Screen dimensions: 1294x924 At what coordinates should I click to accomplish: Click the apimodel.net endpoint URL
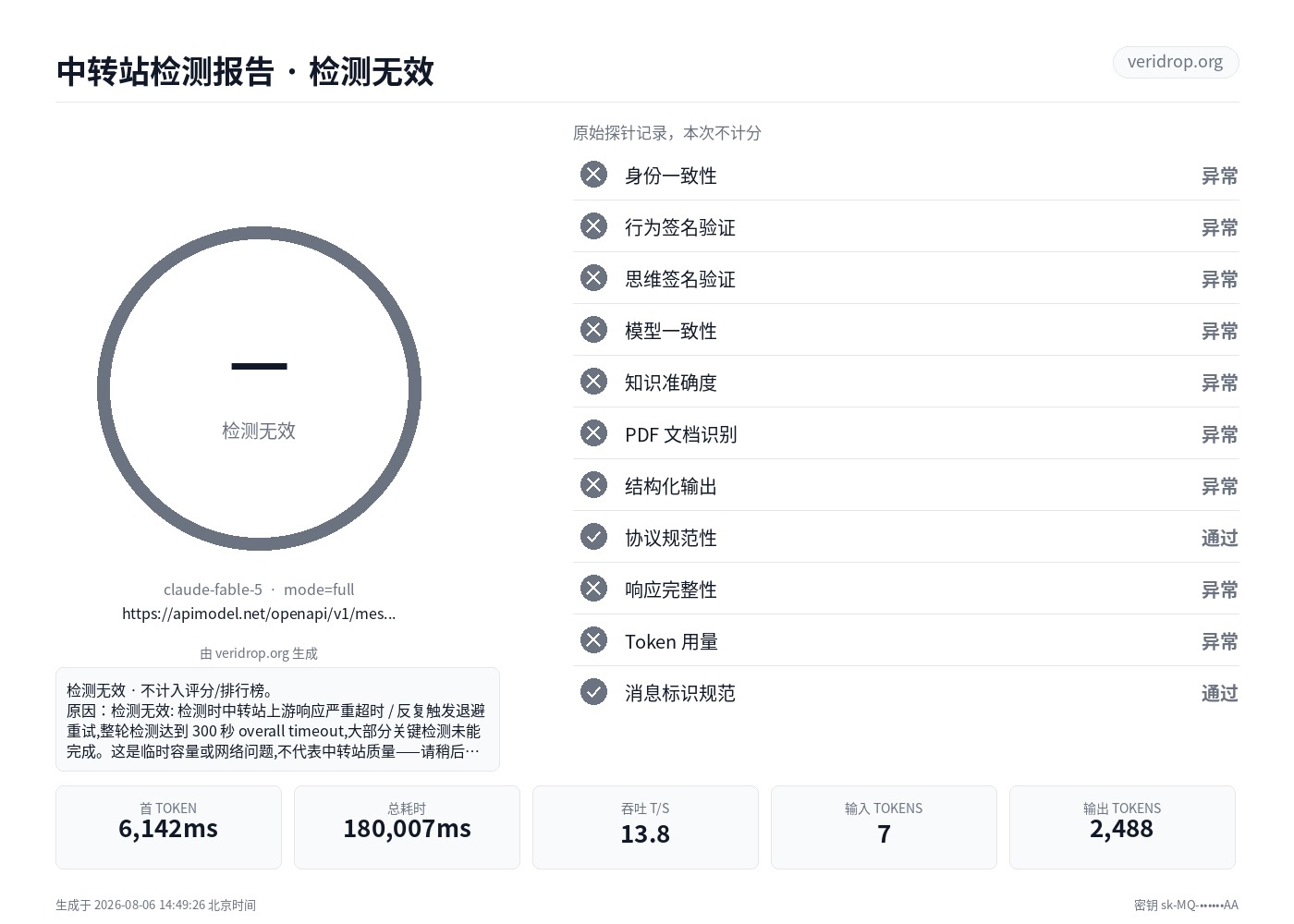pos(259,614)
